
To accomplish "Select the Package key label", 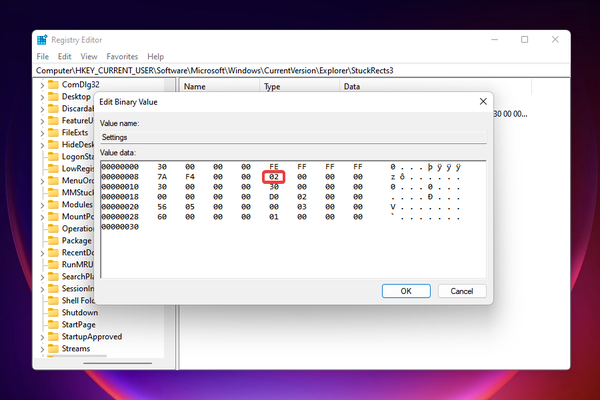I will [x=77, y=241].
